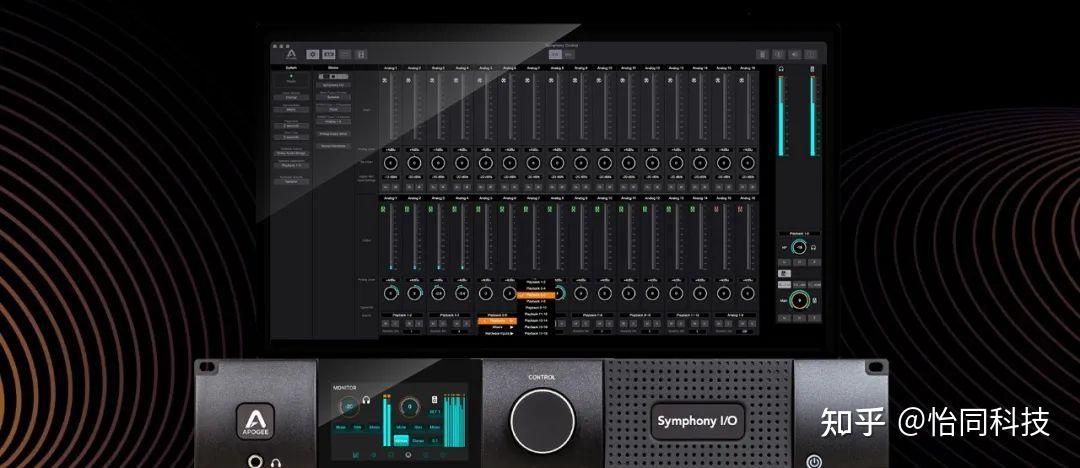This screenshot has height=468, width=1080.
Task: Tap headphone Mute on hardware touchscreen
Action: [340, 427]
